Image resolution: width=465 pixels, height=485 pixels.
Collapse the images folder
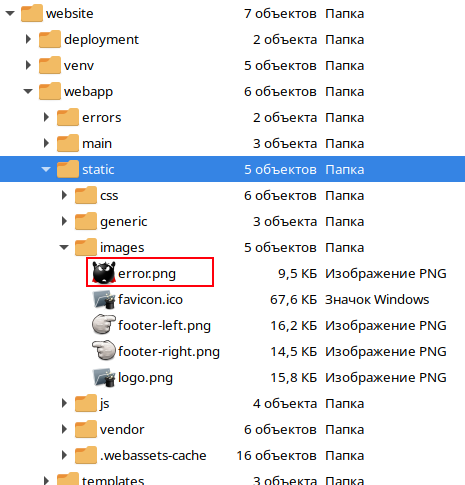64,247
